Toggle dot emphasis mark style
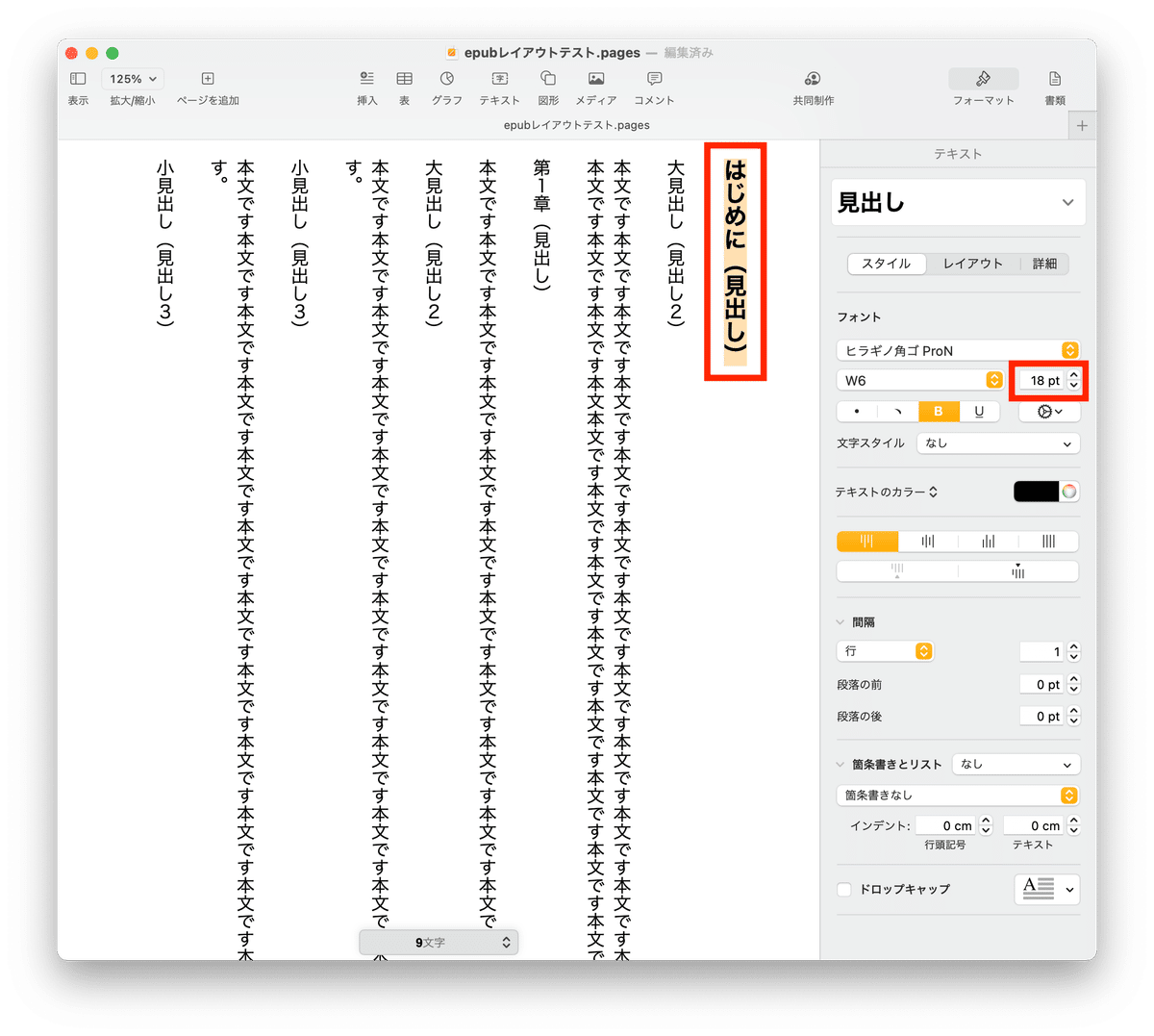1154x1036 pixels. tap(858, 412)
